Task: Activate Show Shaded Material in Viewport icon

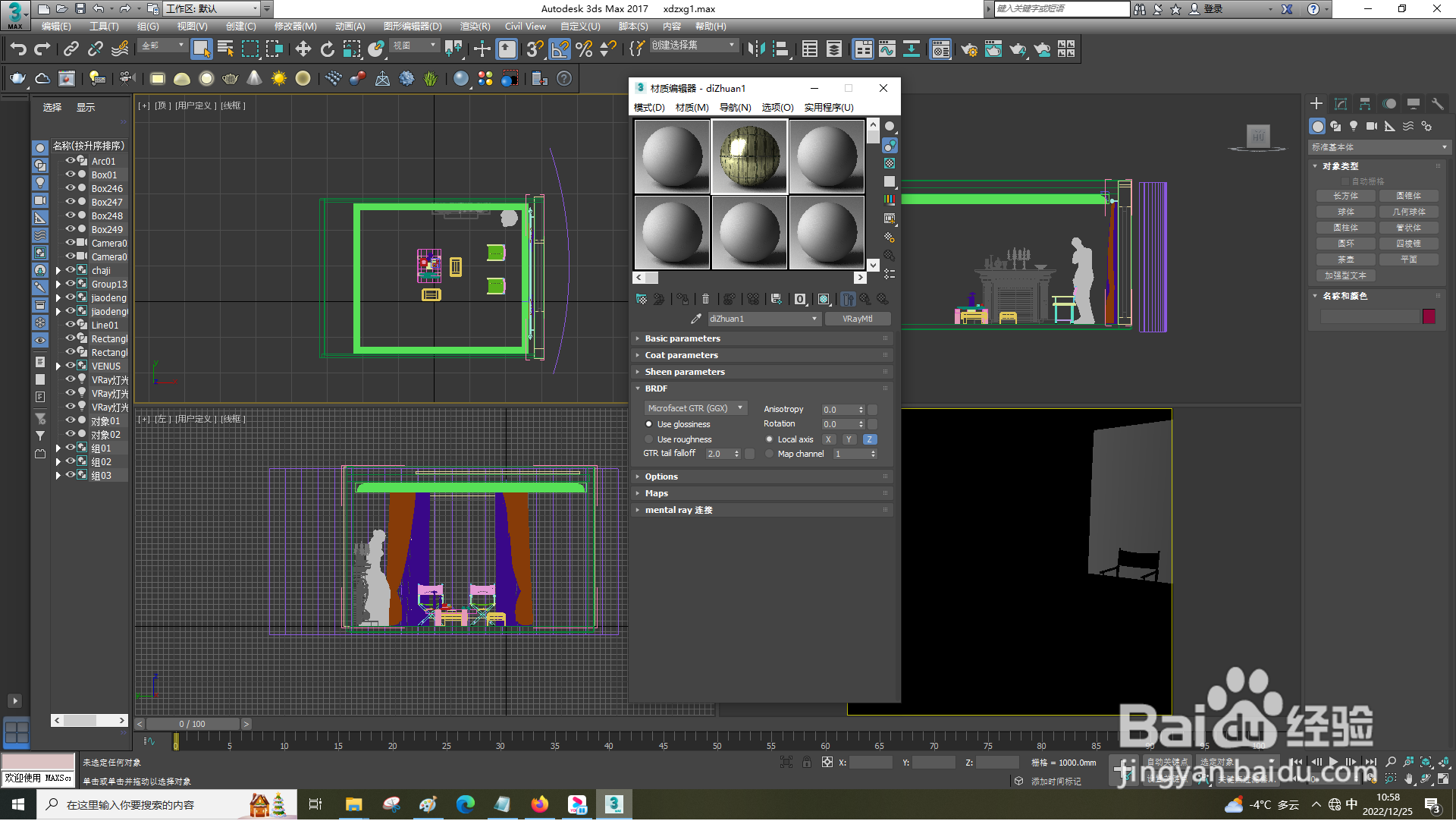Action: click(824, 299)
